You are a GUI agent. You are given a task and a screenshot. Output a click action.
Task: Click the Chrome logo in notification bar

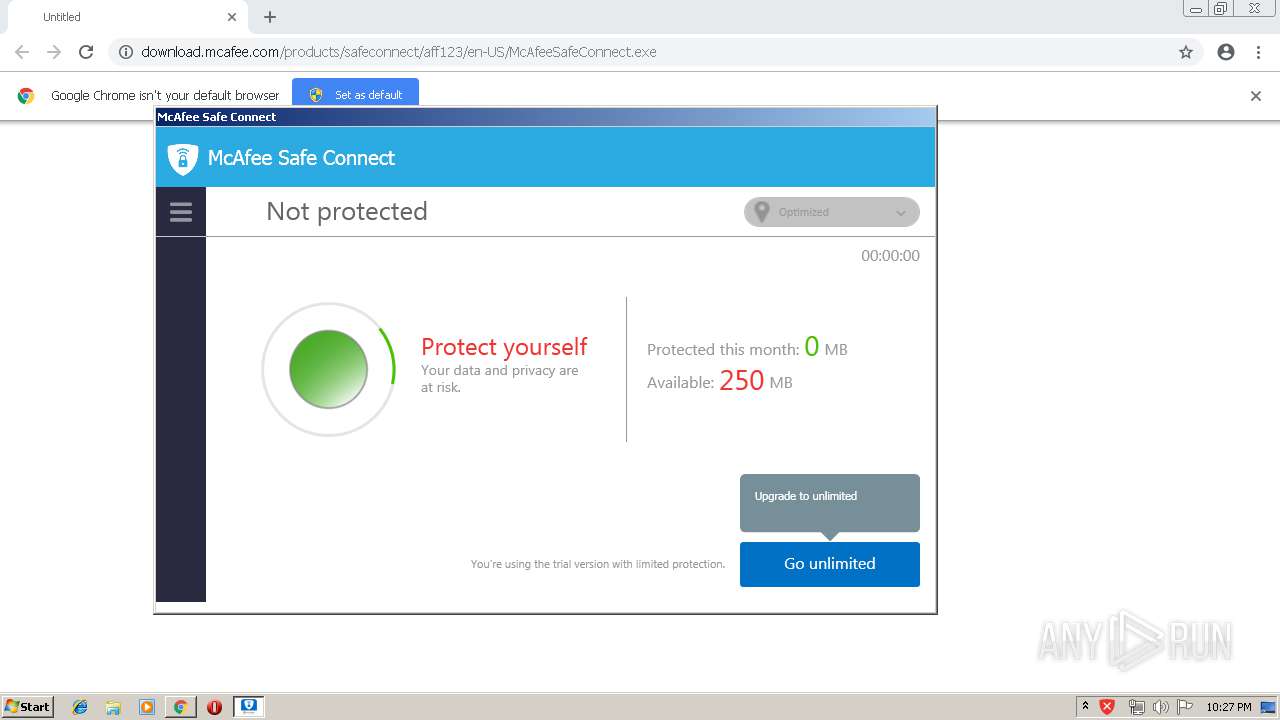coord(26,96)
